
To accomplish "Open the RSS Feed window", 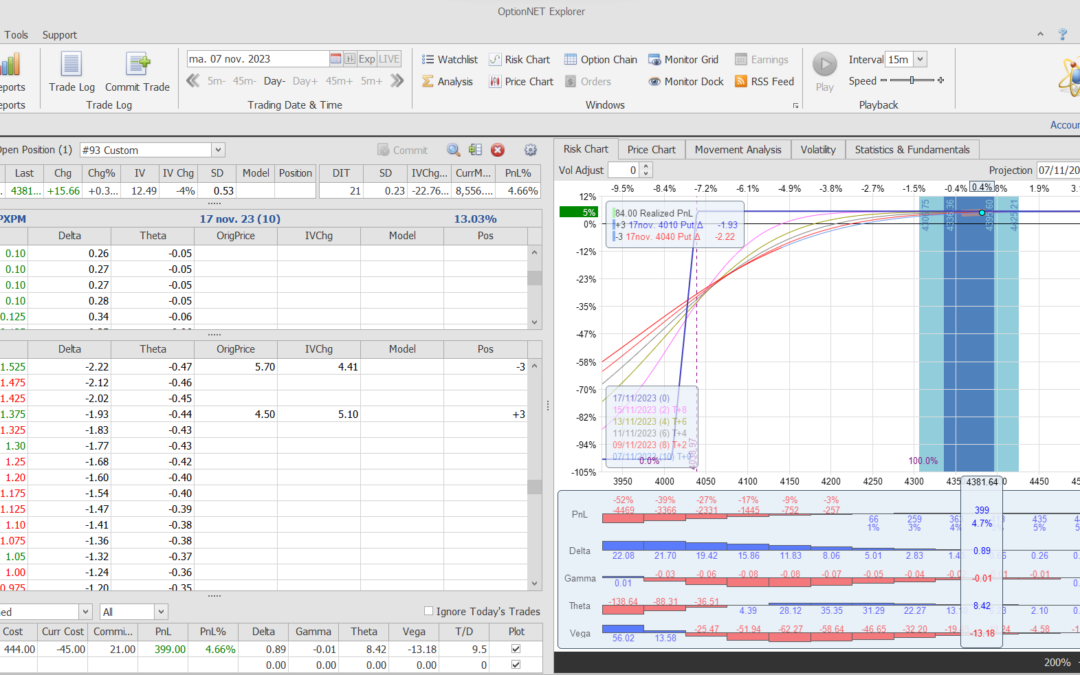I will click(x=764, y=82).
